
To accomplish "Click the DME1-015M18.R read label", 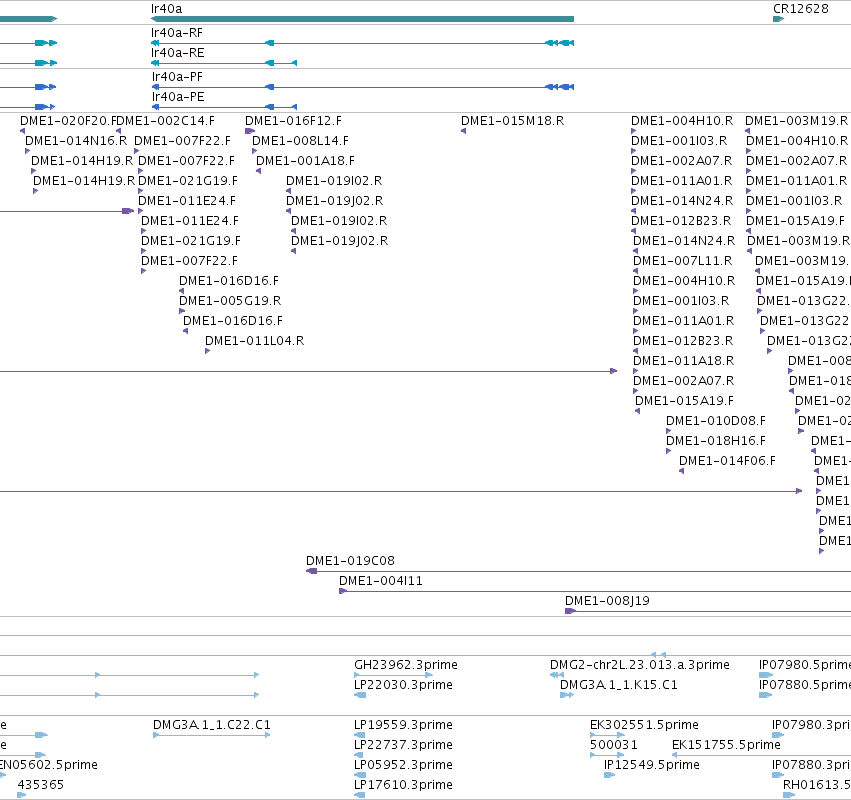I will [512, 120].
